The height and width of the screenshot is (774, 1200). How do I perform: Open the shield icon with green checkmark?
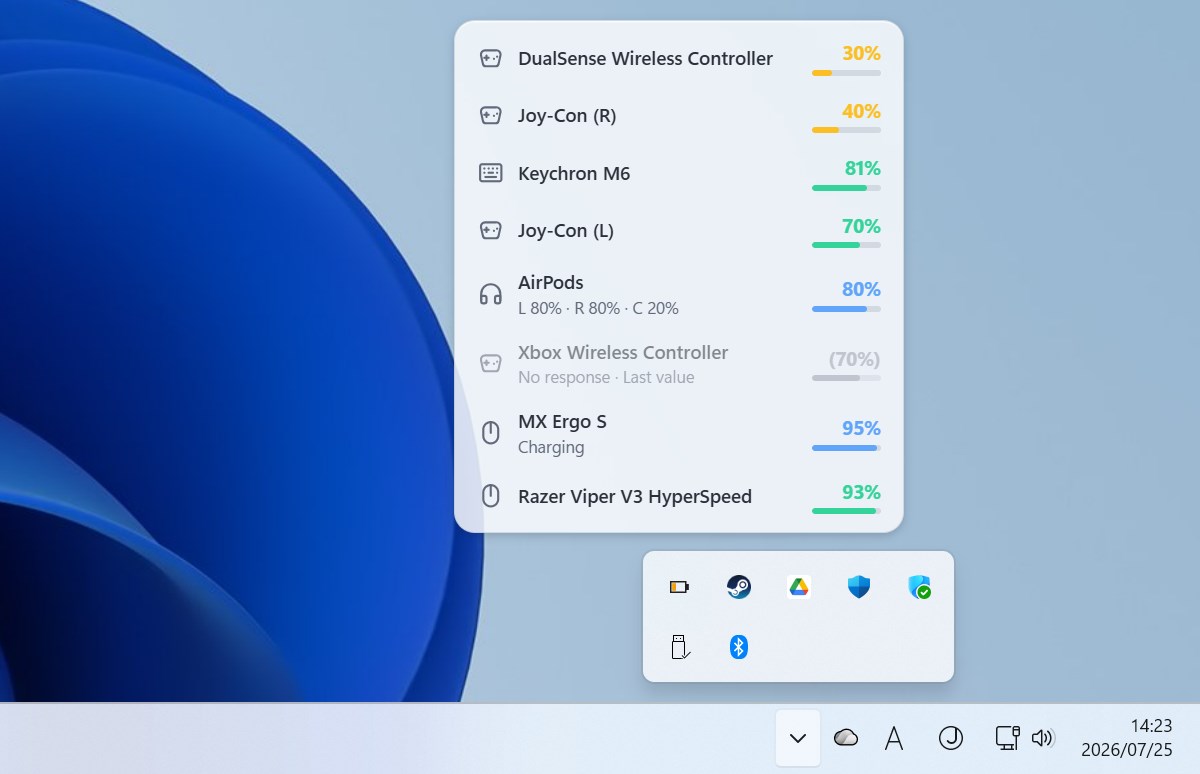pyautogui.click(x=919, y=587)
